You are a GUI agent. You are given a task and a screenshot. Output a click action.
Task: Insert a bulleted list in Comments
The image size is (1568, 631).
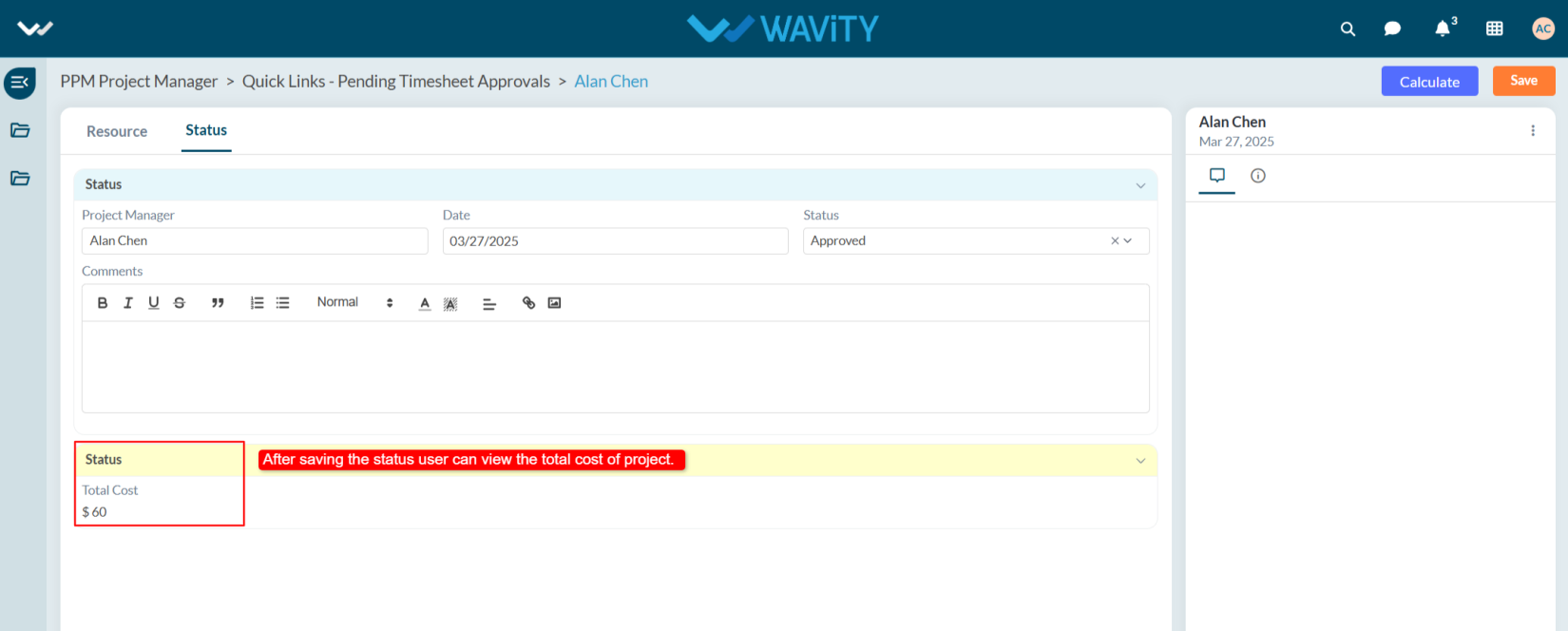coord(282,303)
